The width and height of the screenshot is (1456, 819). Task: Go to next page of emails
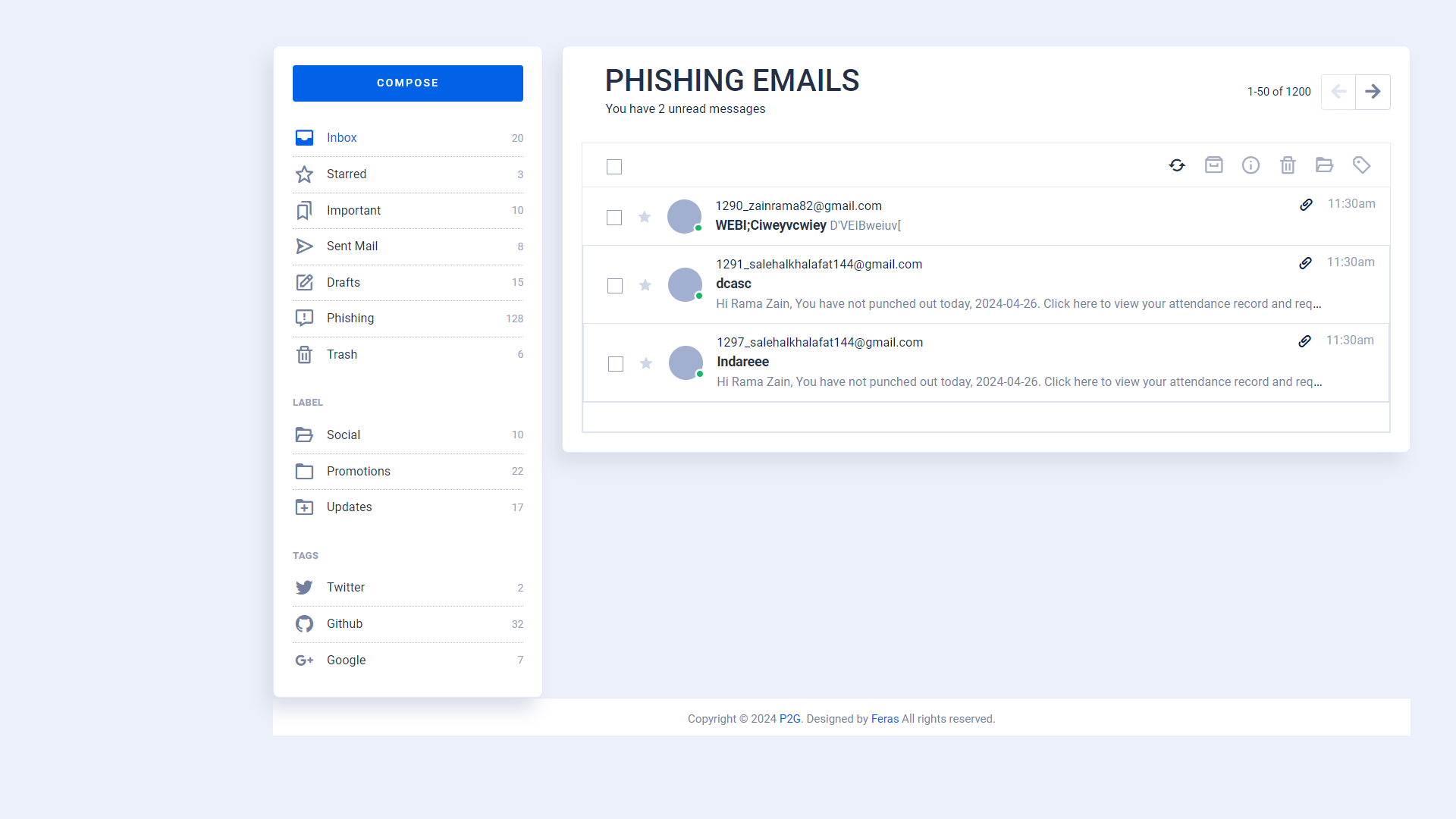coord(1373,92)
